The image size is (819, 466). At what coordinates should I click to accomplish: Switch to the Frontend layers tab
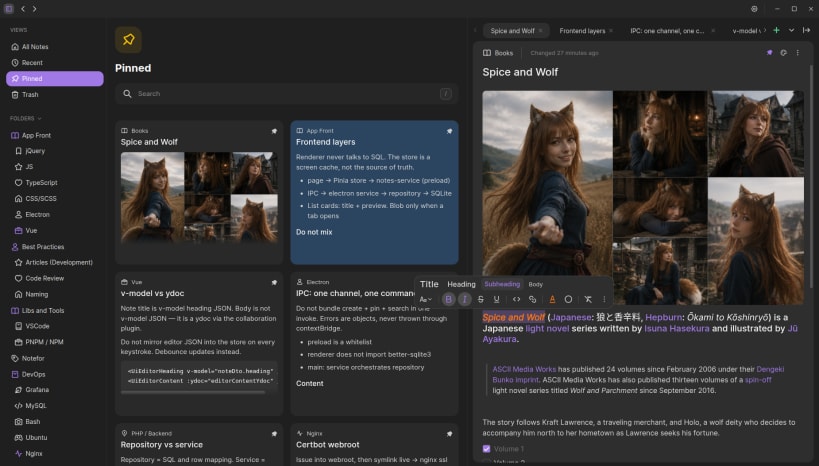(x=582, y=31)
